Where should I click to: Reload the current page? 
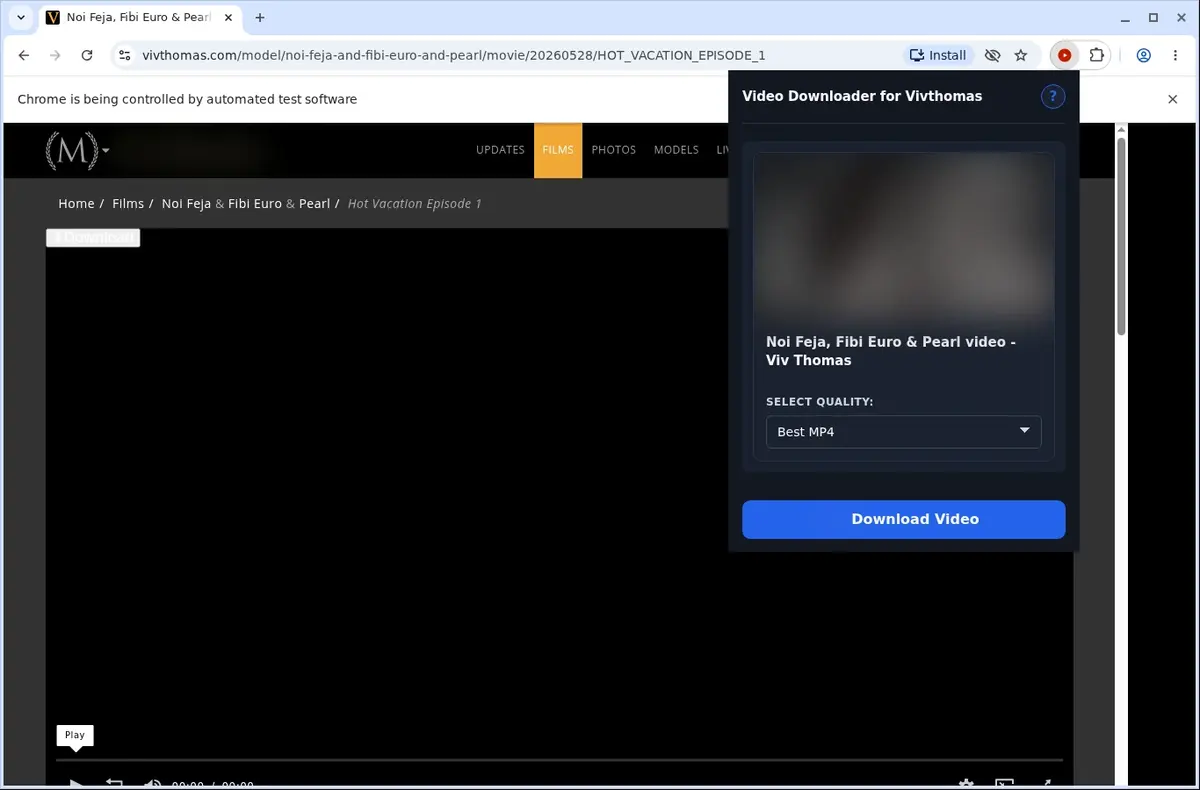87,55
